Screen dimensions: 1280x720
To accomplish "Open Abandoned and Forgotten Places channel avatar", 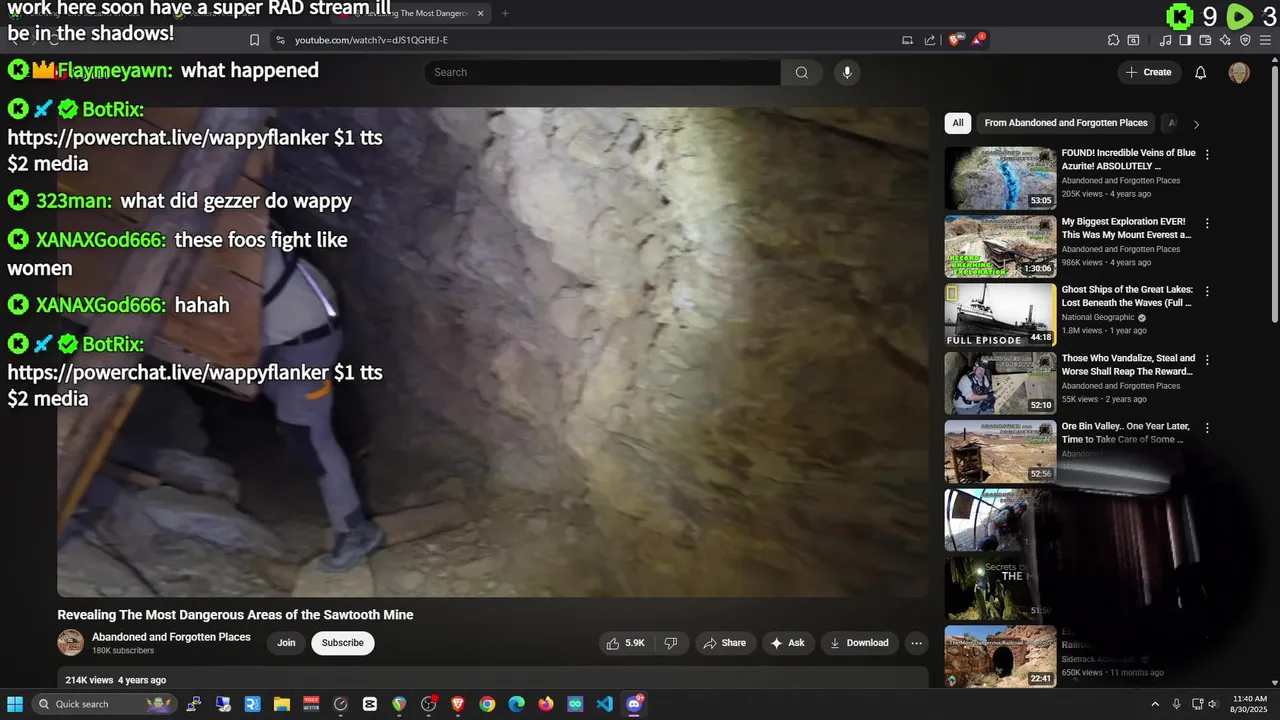I will click(70, 643).
